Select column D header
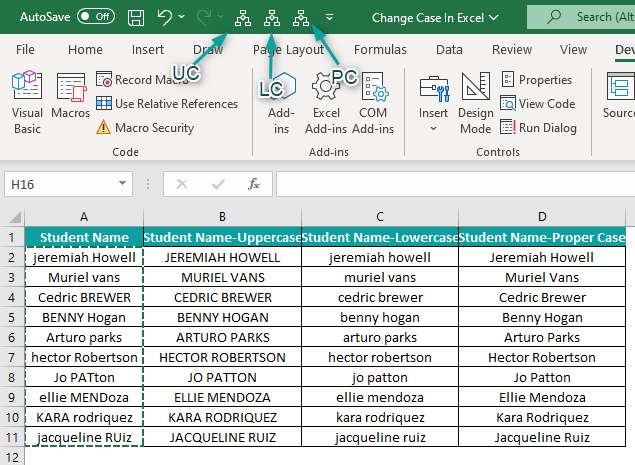635x465 pixels. tap(542, 217)
